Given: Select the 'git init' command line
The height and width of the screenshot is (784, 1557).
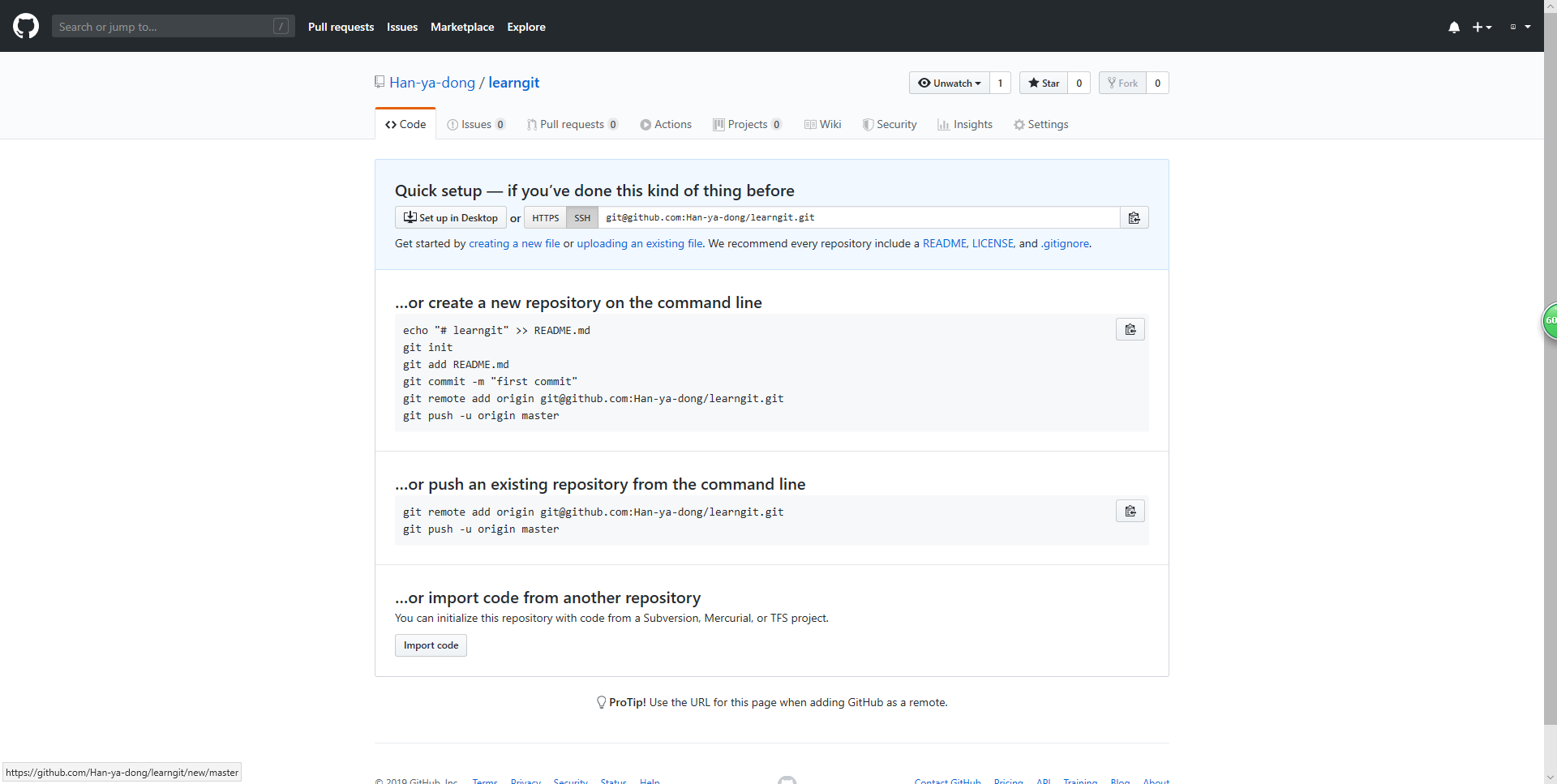Looking at the screenshot, I should (427, 347).
